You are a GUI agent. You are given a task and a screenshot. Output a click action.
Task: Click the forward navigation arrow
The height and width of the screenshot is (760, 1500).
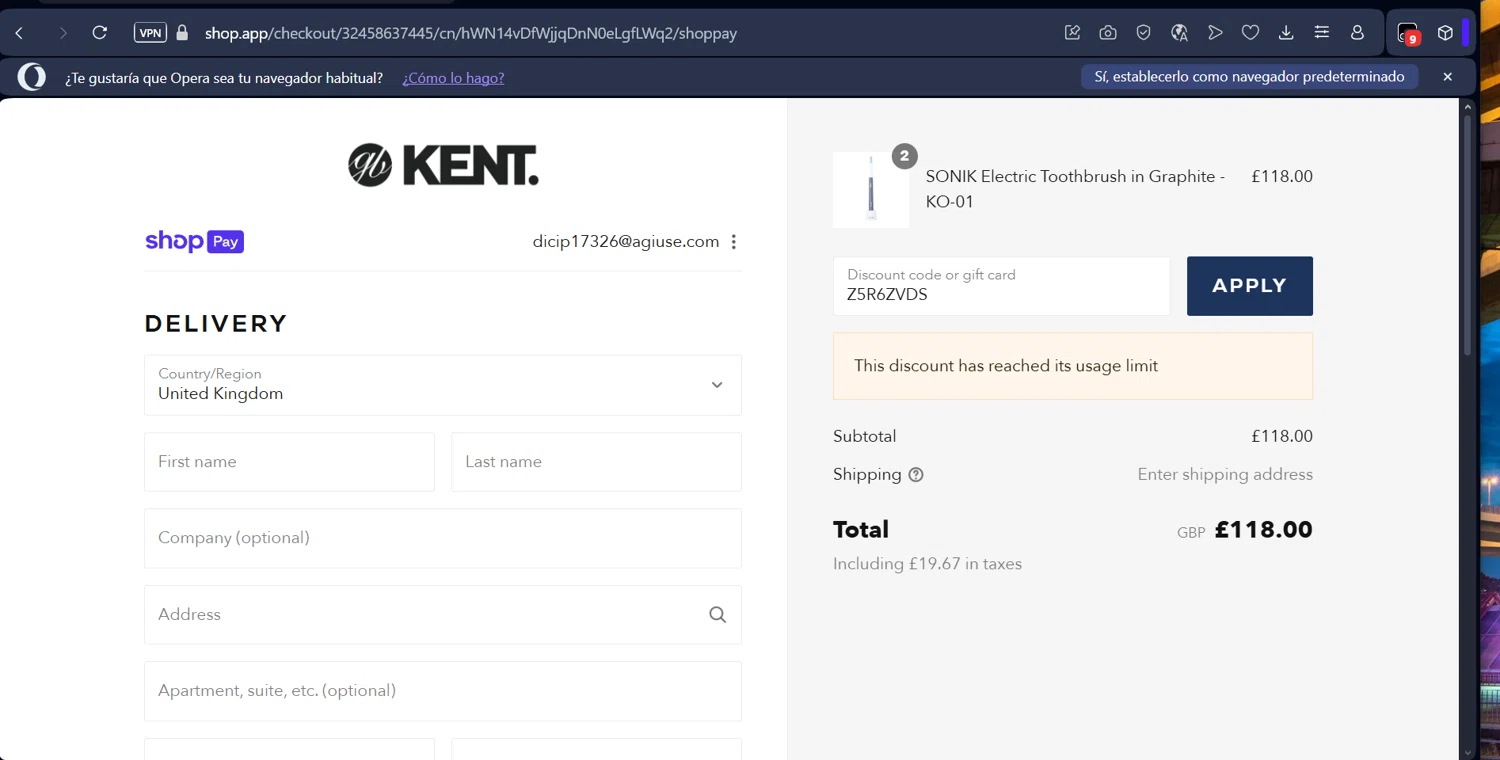click(63, 33)
